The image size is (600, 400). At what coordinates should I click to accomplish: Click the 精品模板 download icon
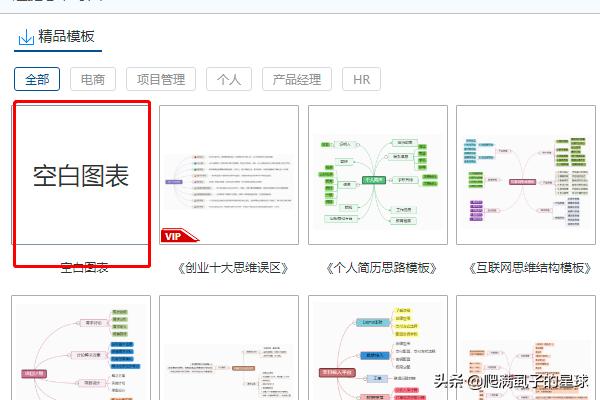click(26, 37)
